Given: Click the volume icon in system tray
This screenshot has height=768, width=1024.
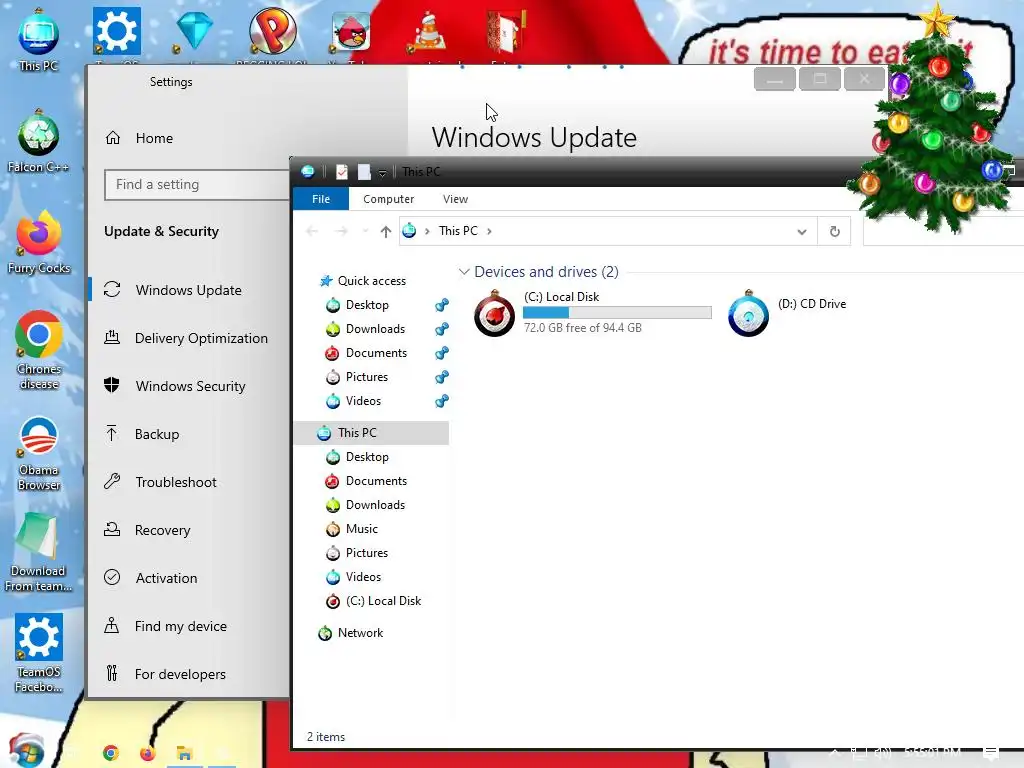Looking at the screenshot, I should tap(882, 753).
